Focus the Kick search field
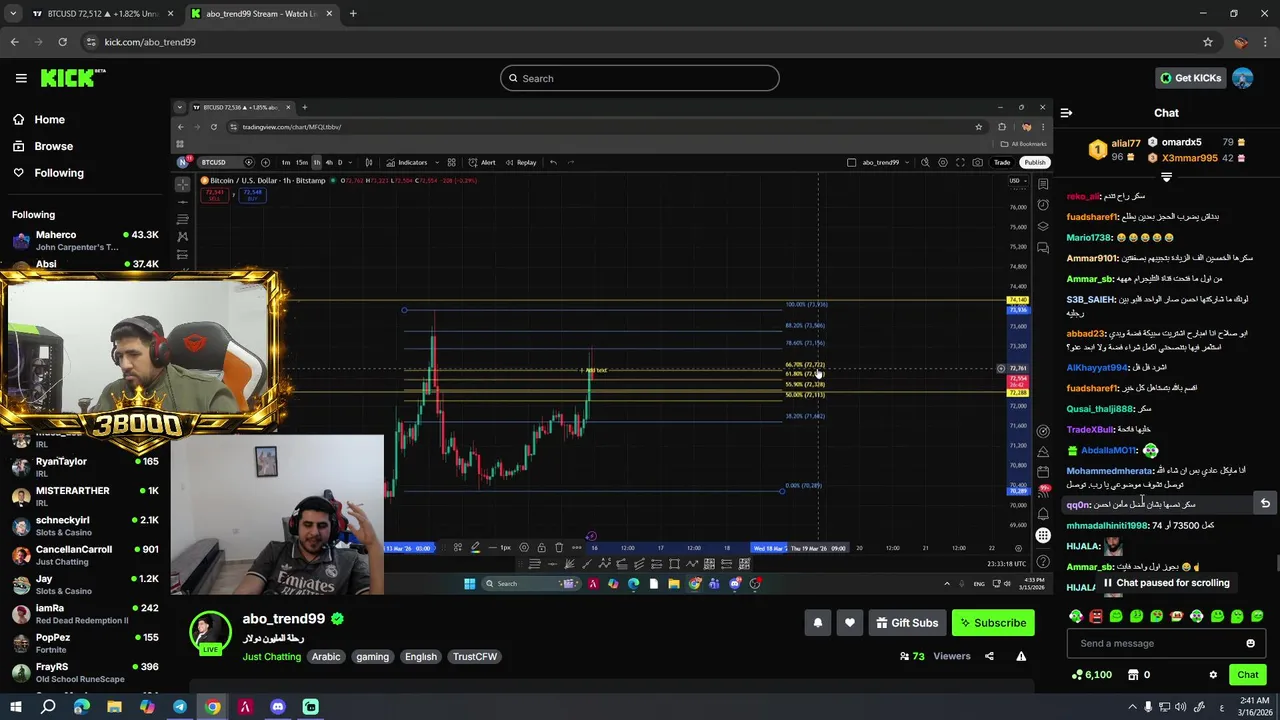This screenshot has height=720, width=1280. click(x=640, y=78)
